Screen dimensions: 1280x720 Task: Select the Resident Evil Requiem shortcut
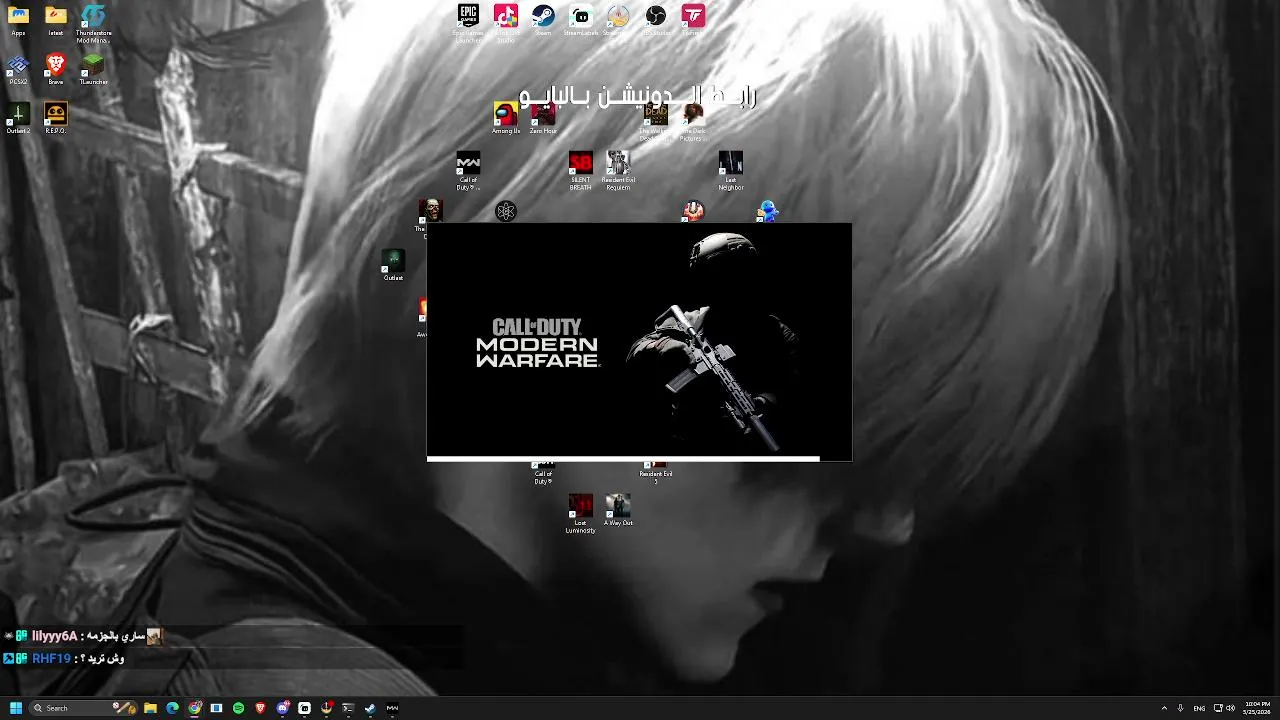tap(618, 171)
